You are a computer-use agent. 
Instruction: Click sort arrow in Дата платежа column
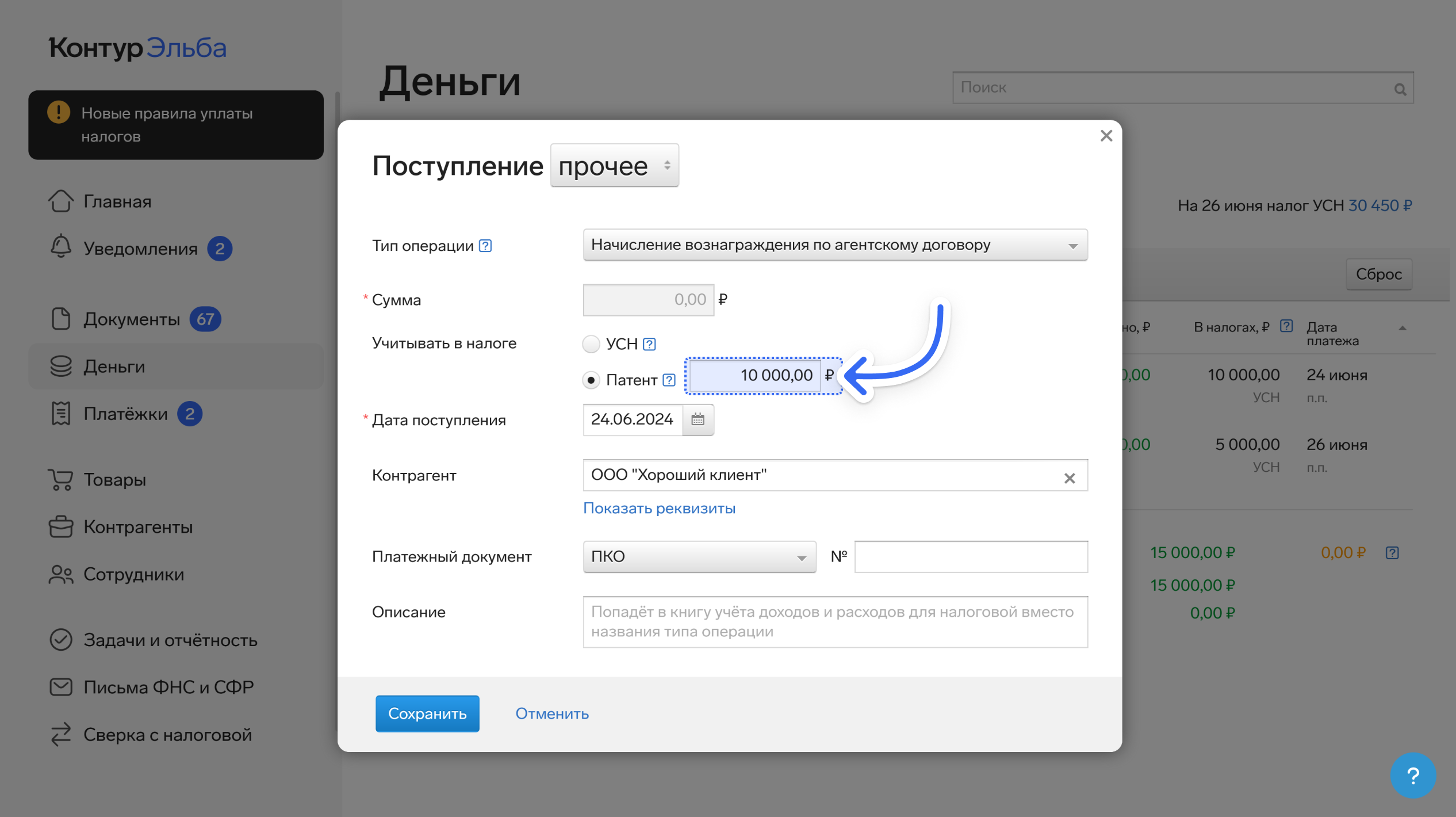(1403, 328)
